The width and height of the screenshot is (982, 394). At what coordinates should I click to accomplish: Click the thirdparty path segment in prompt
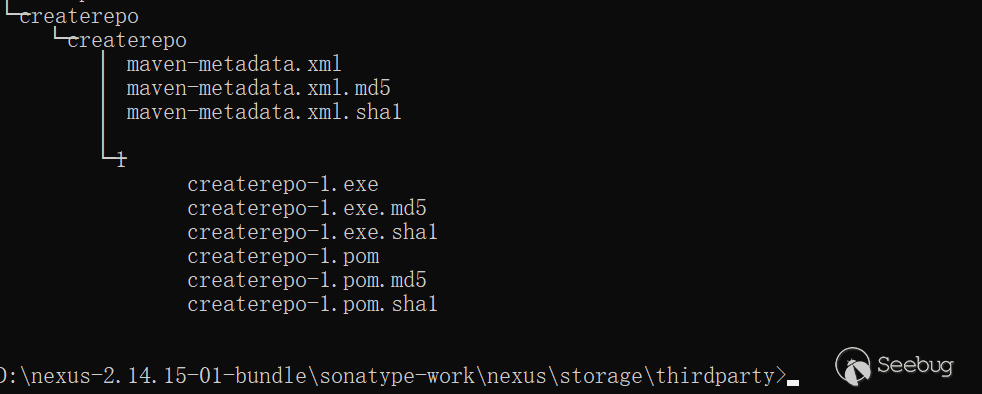pos(715,376)
